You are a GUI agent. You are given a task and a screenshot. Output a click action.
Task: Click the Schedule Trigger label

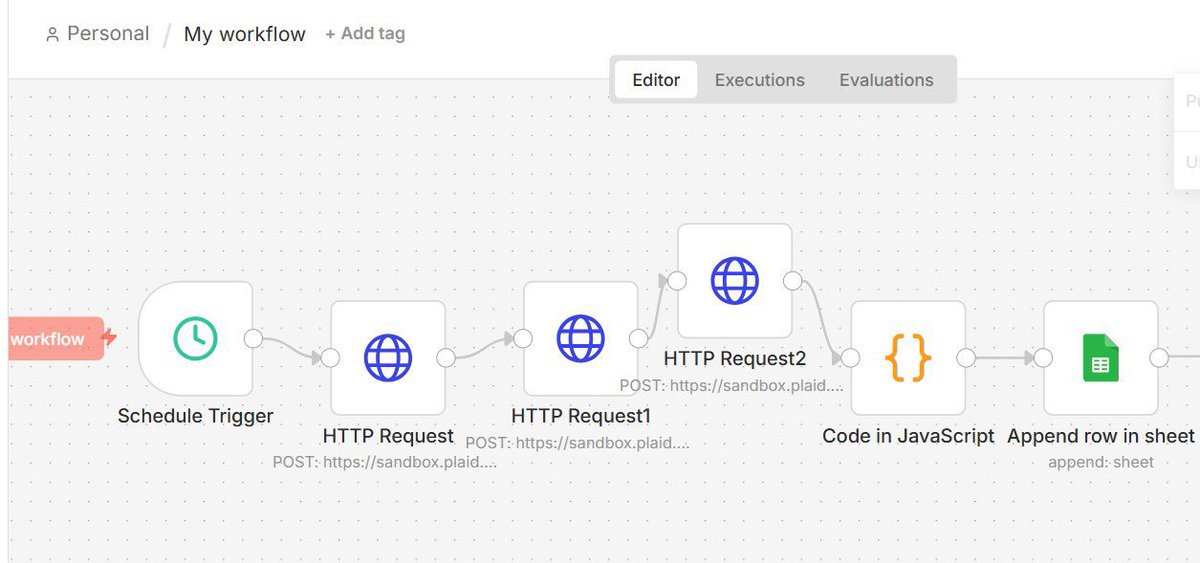point(196,416)
